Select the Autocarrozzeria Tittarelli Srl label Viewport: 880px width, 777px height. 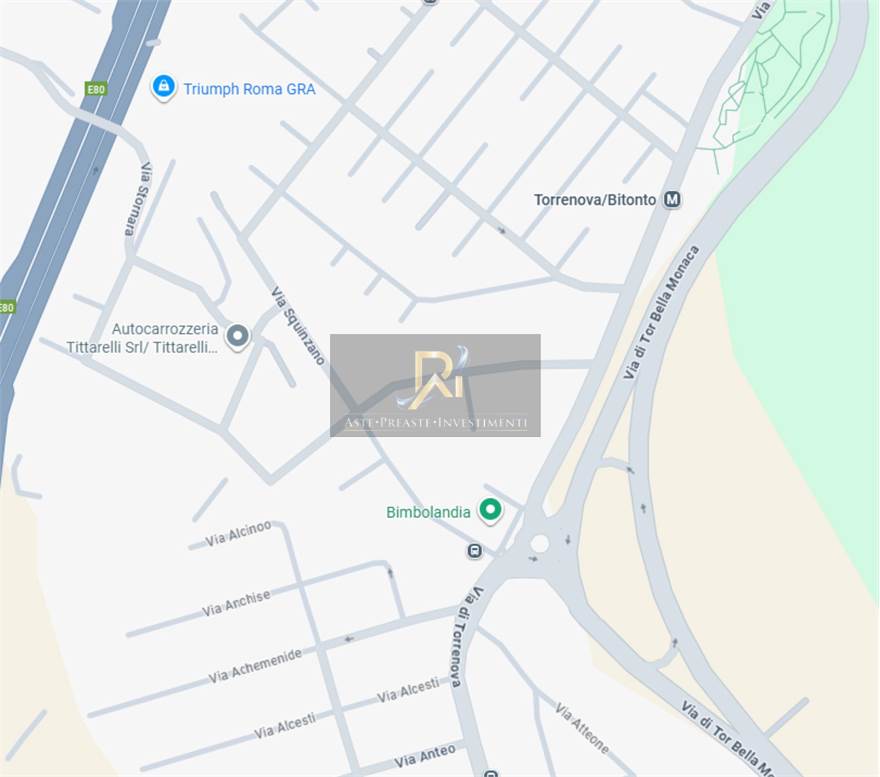click(142, 338)
